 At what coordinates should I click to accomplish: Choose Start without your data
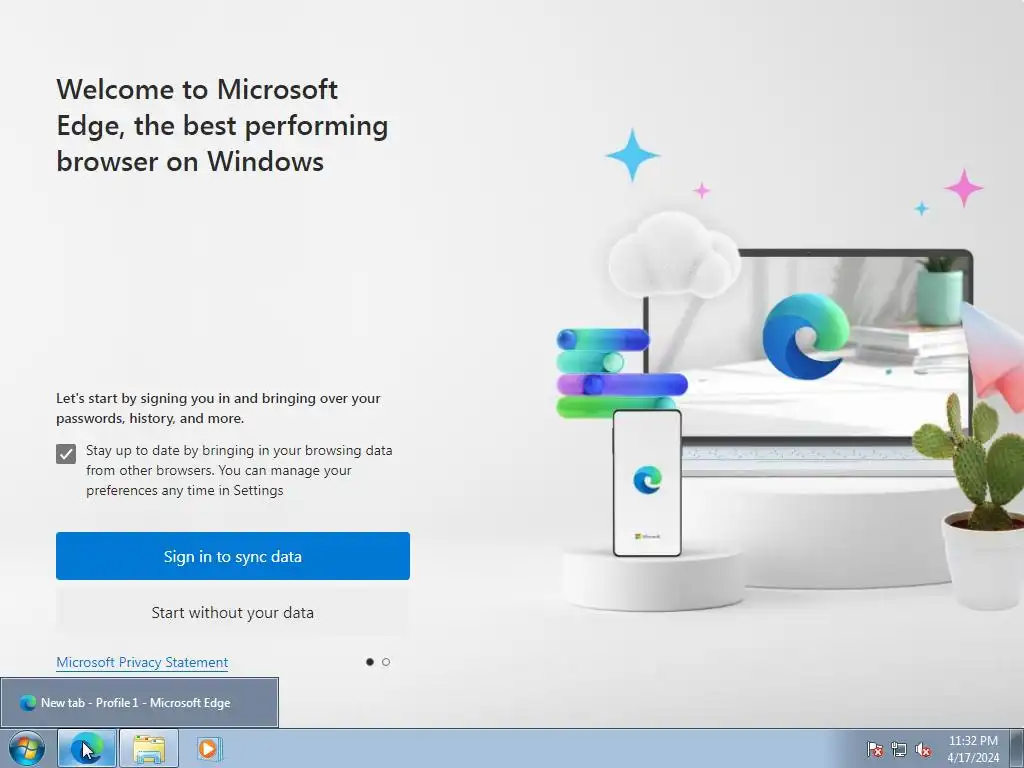tap(232, 613)
